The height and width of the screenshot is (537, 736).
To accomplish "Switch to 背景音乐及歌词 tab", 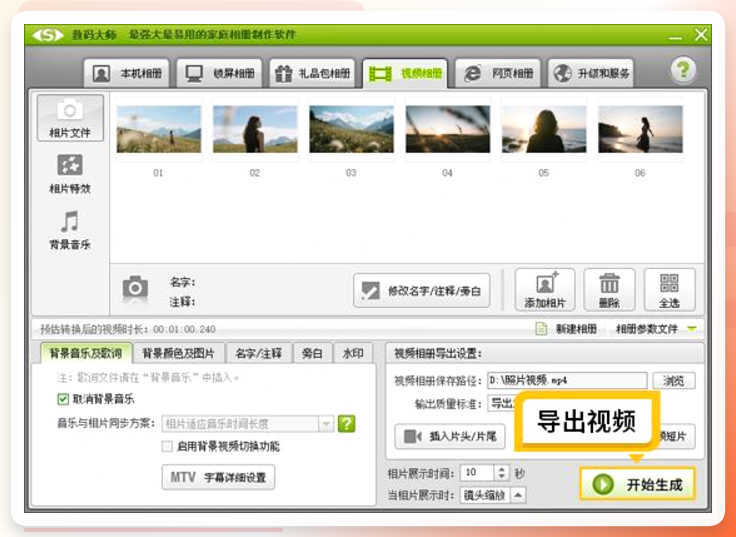I will tap(86, 353).
